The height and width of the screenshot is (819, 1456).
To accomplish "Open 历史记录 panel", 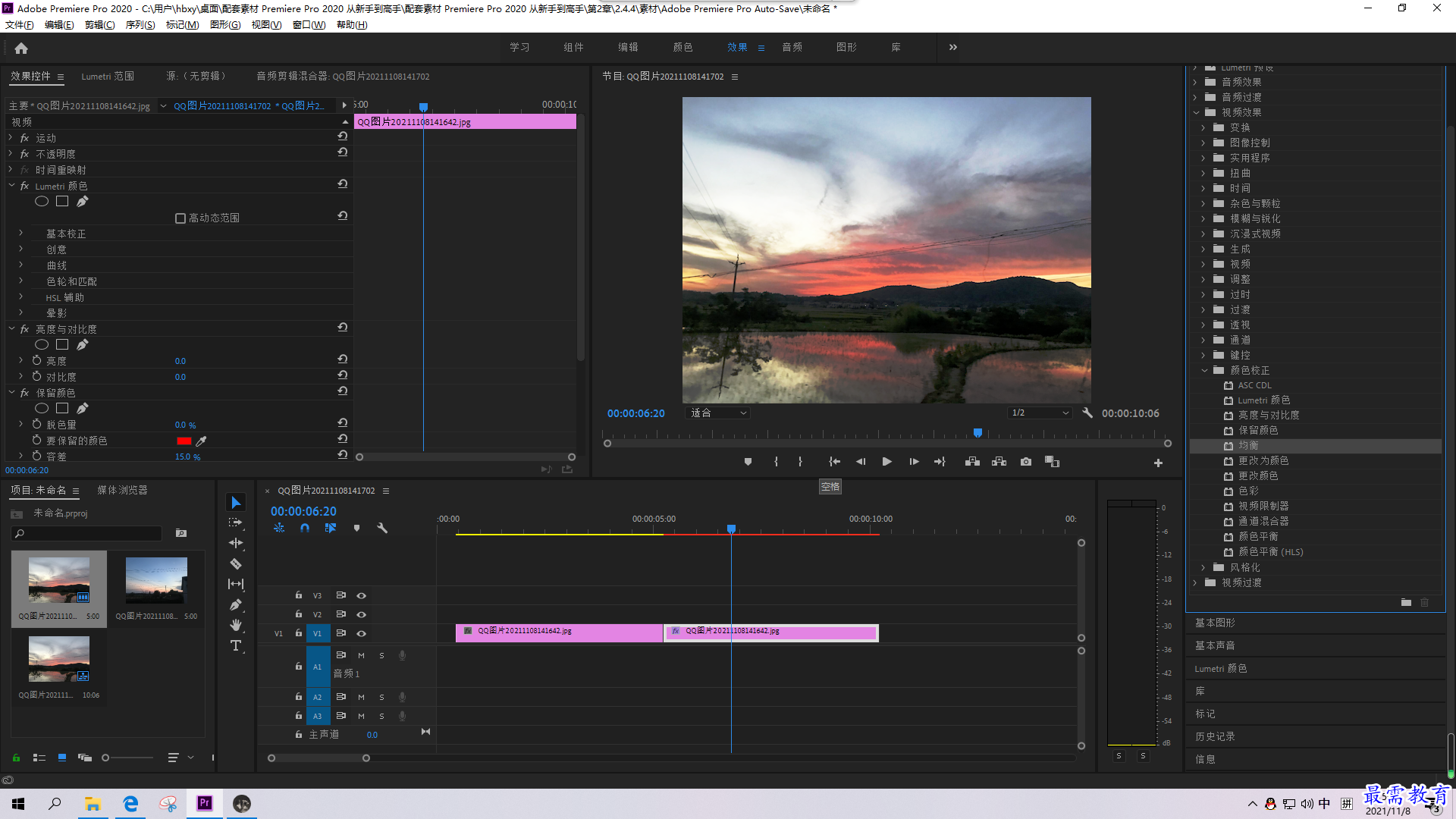I will pyautogui.click(x=1215, y=736).
